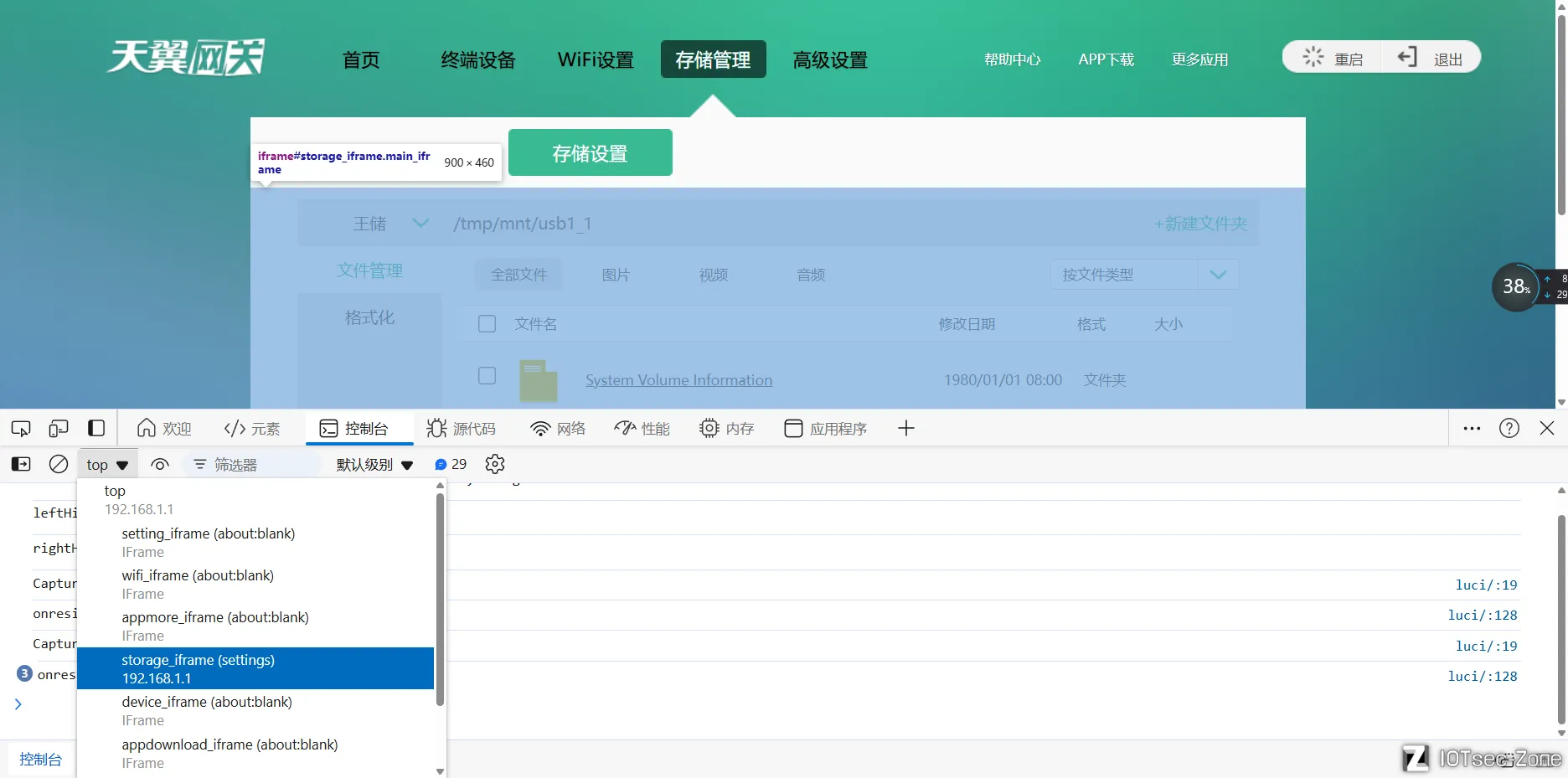The width and height of the screenshot is (1568, 778).
Task: Open 更多应用 link
Action: (x=1199, y=59)
